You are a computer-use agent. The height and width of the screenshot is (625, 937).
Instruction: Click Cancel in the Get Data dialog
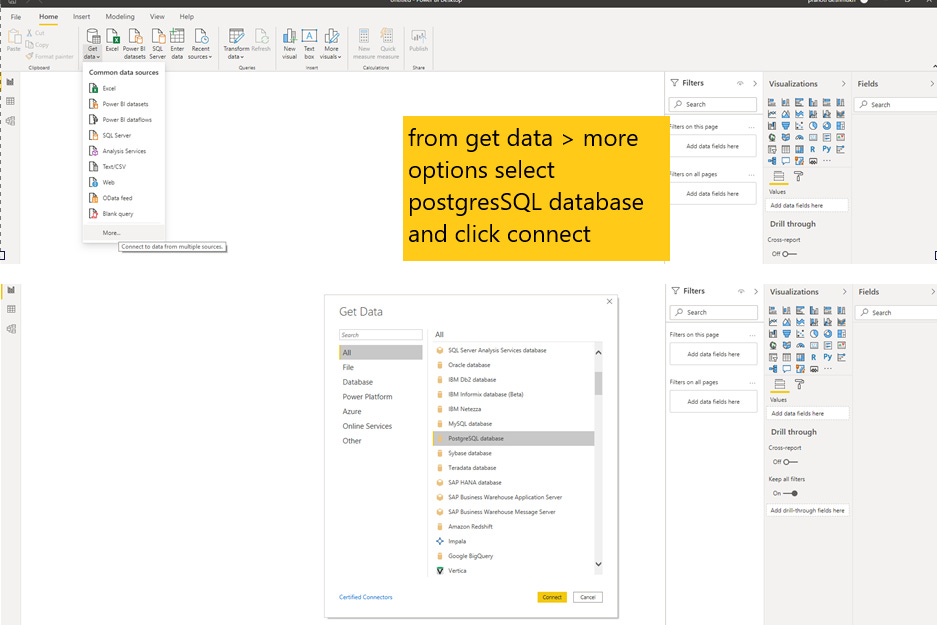point(588,597)
